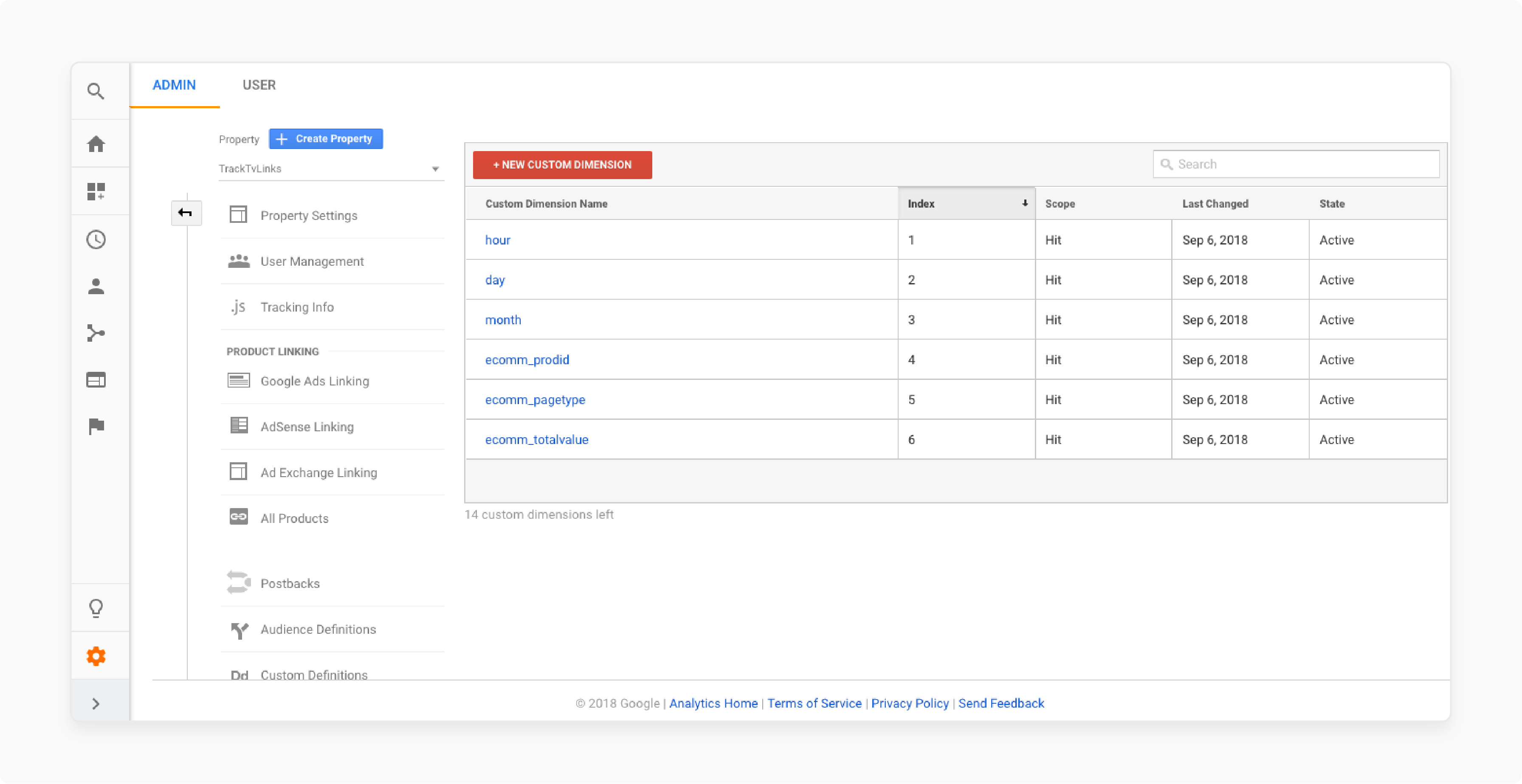Switch to the ADMIN tab
1522x784 pixels.
tap(174, 85)
